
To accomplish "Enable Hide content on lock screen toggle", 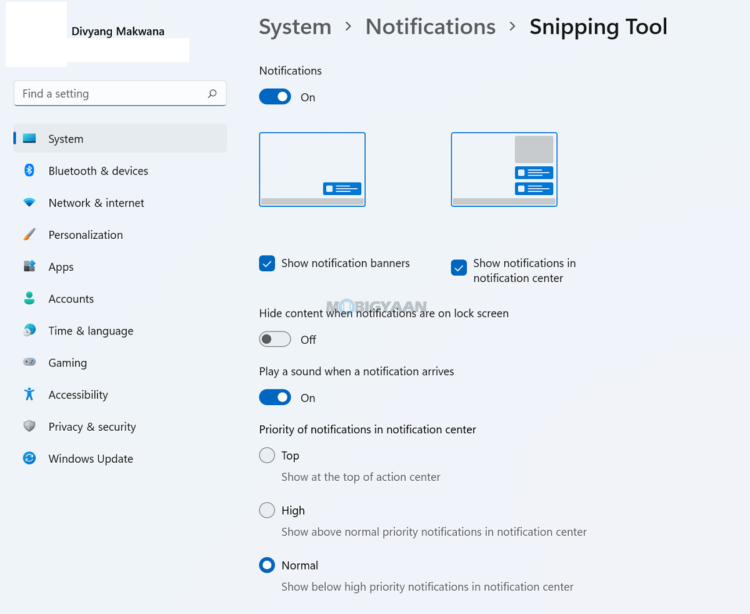I will click(275, 339).
